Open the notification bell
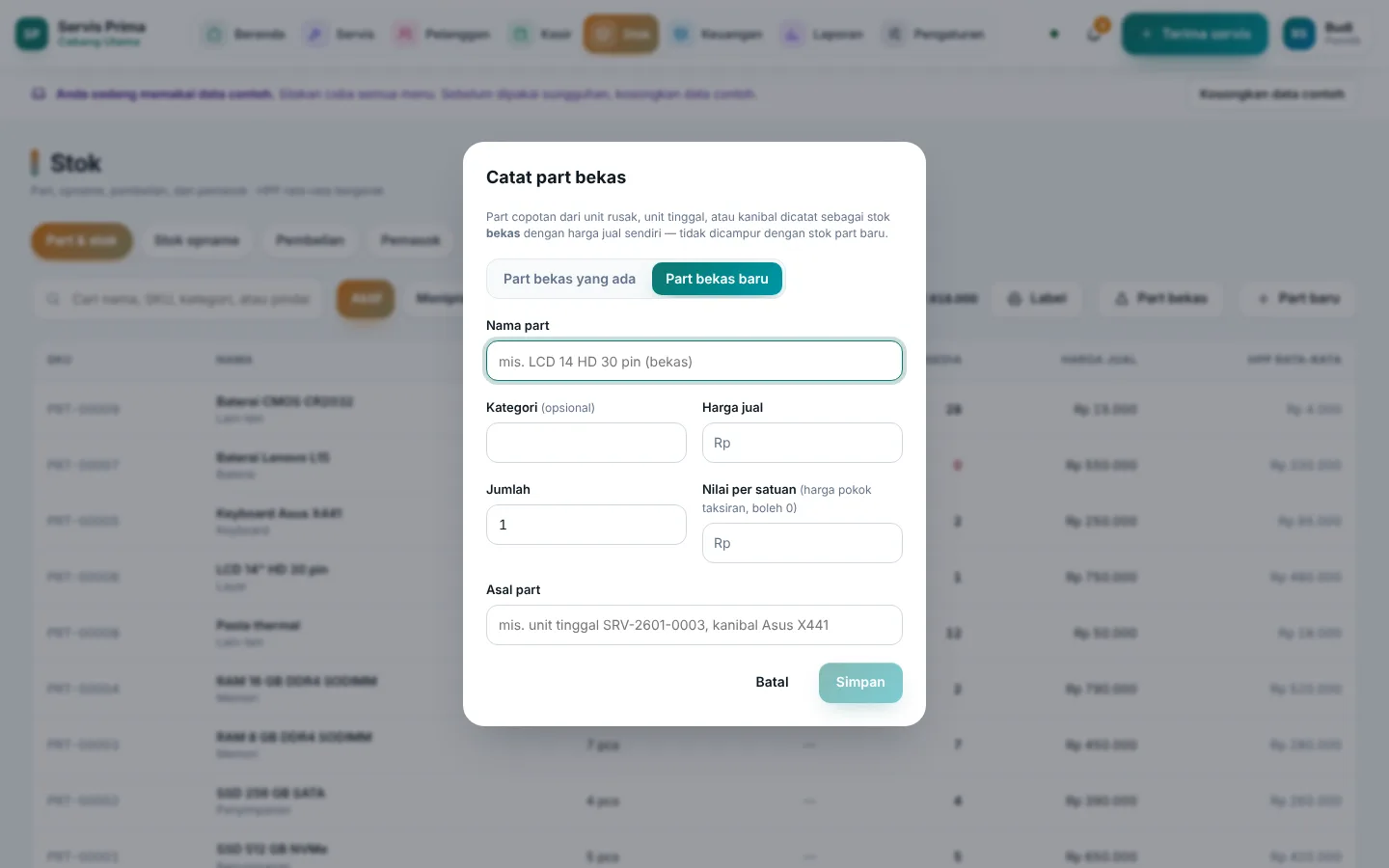This screenshot has height=868, width=1389. click(x=1094, y=34)
